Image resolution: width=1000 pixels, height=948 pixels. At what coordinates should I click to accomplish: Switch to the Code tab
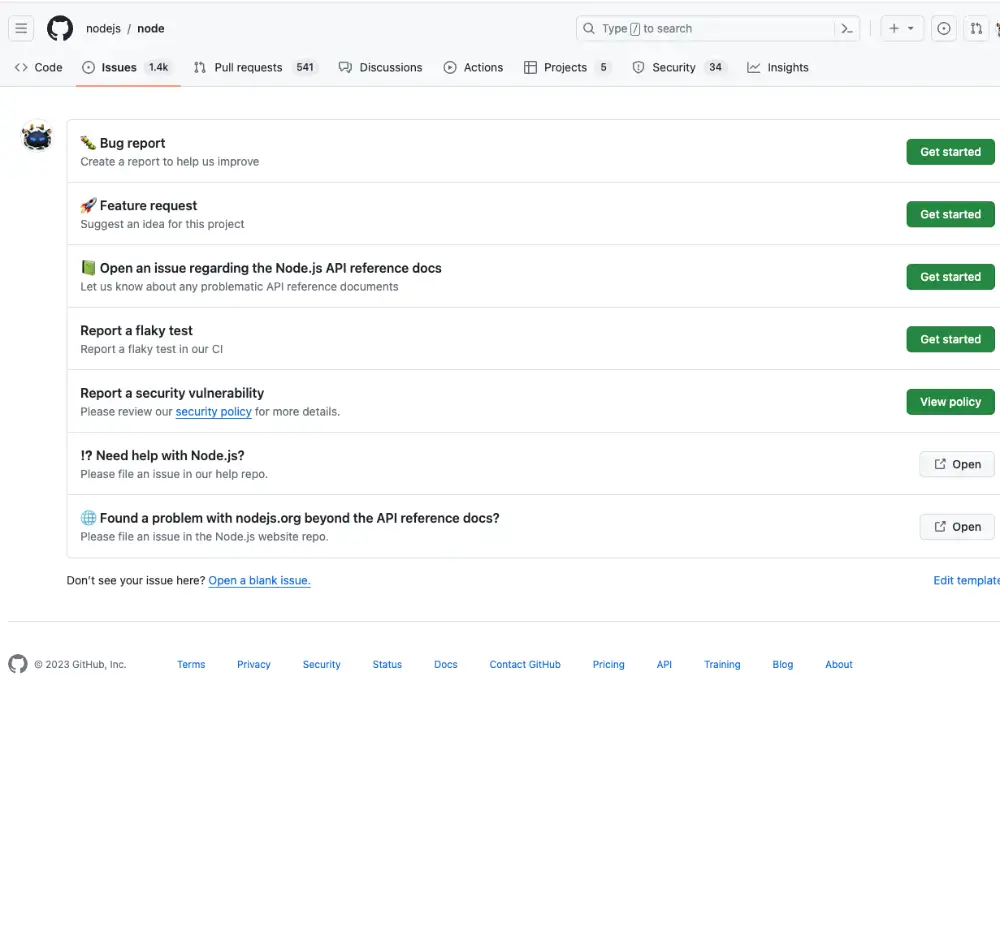[39, 68]
